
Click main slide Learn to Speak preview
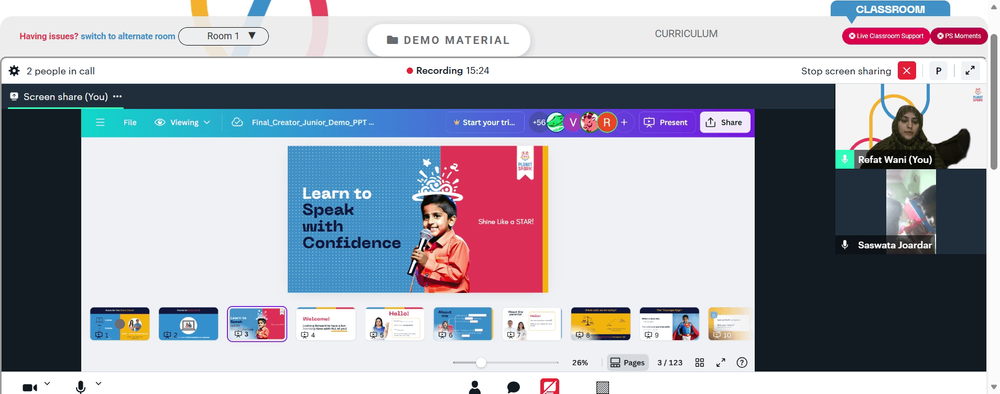click(418, 219)
